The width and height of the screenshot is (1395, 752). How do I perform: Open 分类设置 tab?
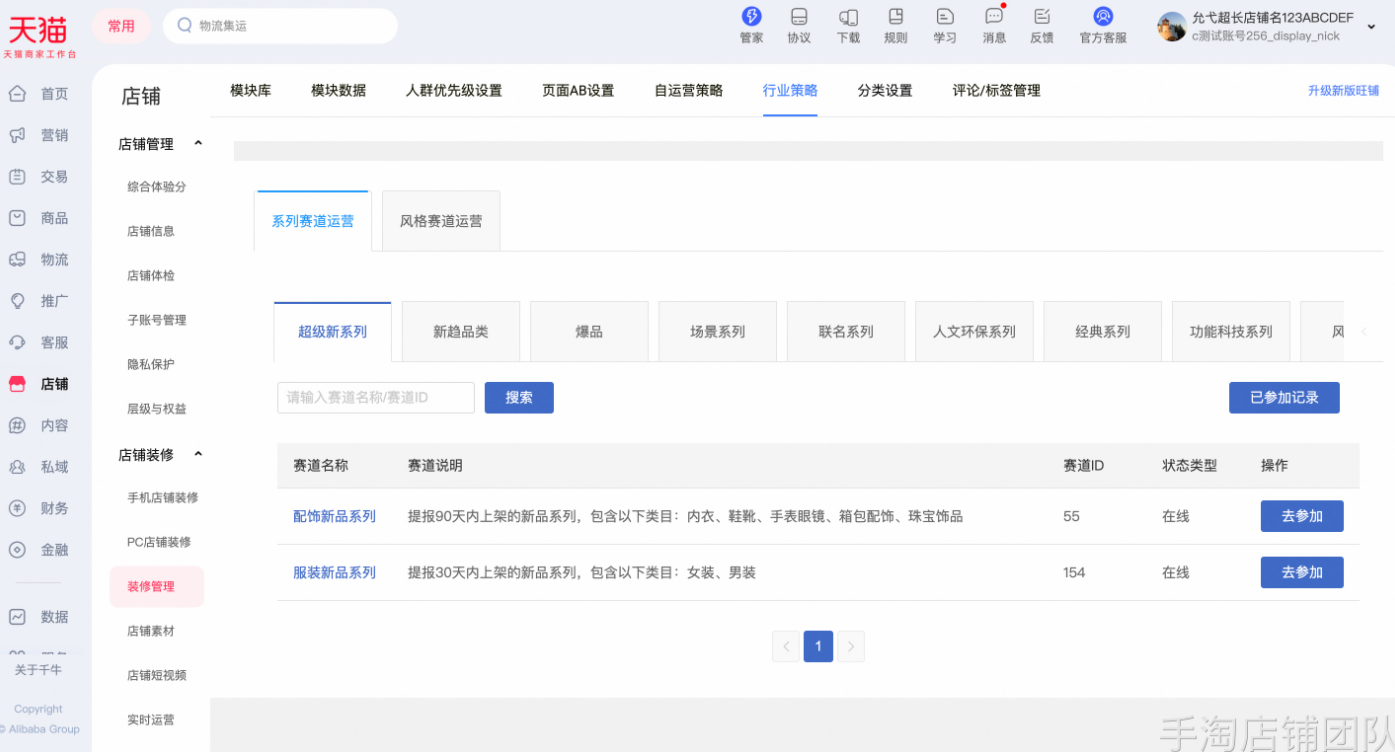885,90
